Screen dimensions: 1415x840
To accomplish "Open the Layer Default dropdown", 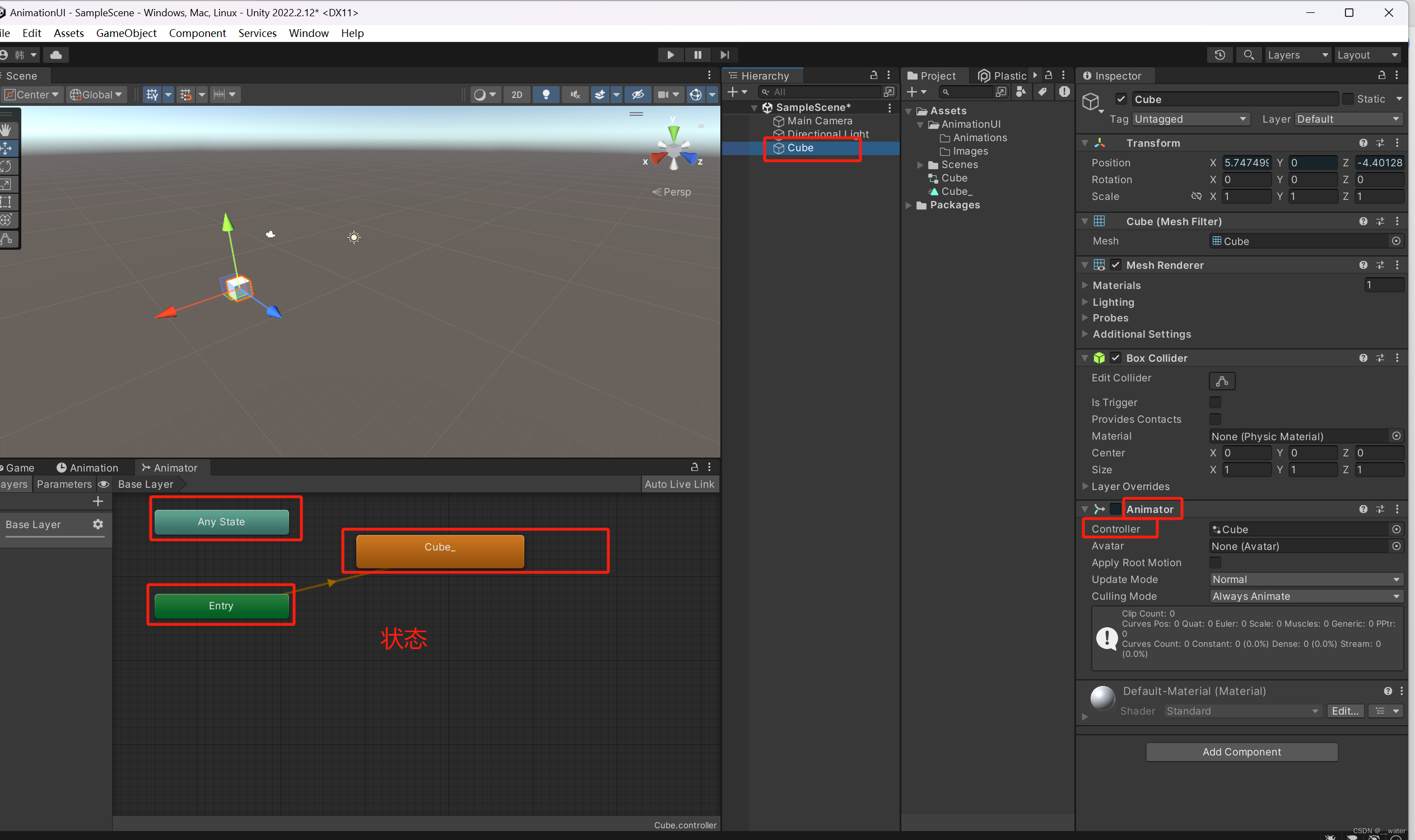I will (x=1348, y=119).
